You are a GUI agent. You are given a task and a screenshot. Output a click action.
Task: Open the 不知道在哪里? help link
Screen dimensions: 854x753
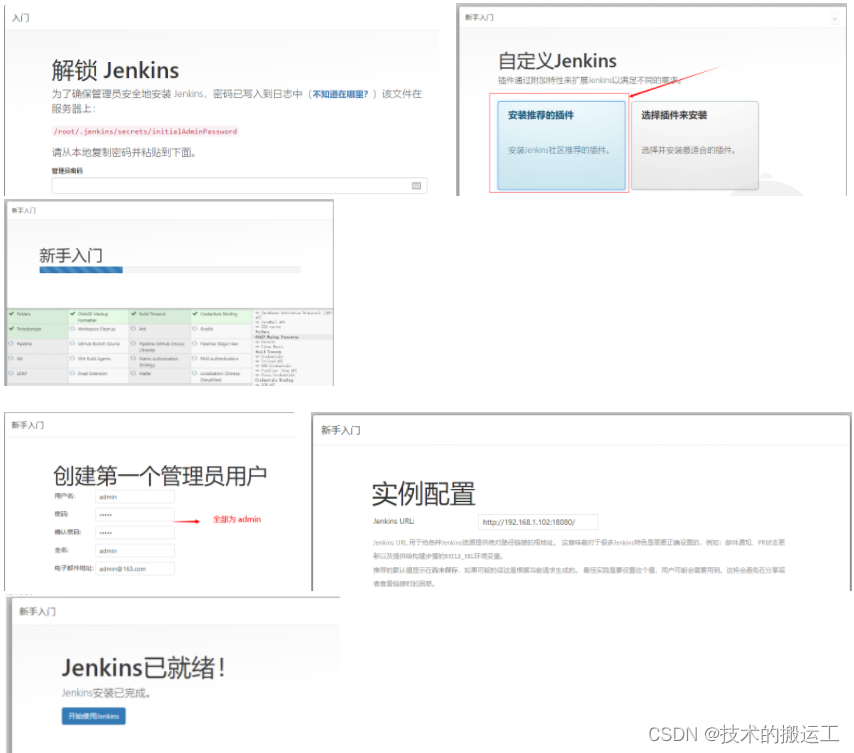[340, 94]
